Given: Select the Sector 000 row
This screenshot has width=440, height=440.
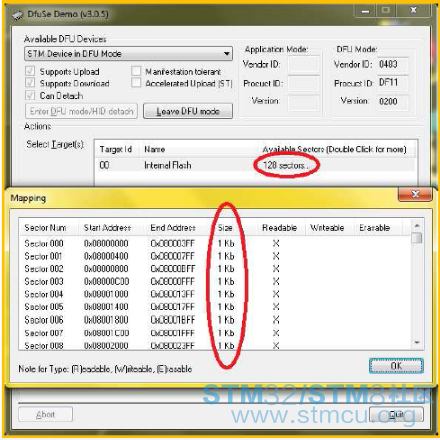Looking at the screenshot, I should click(x=215, y=243).
